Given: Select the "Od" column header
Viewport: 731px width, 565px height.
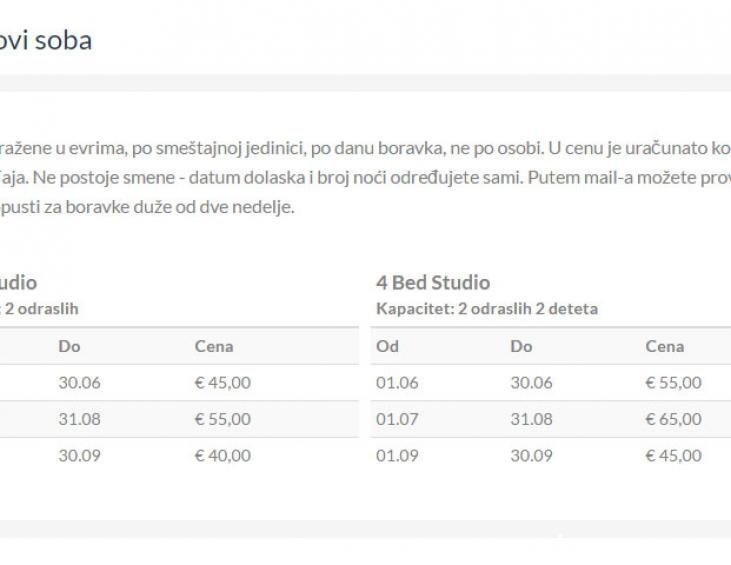Looking at the screenshot, I should [387, 346].
